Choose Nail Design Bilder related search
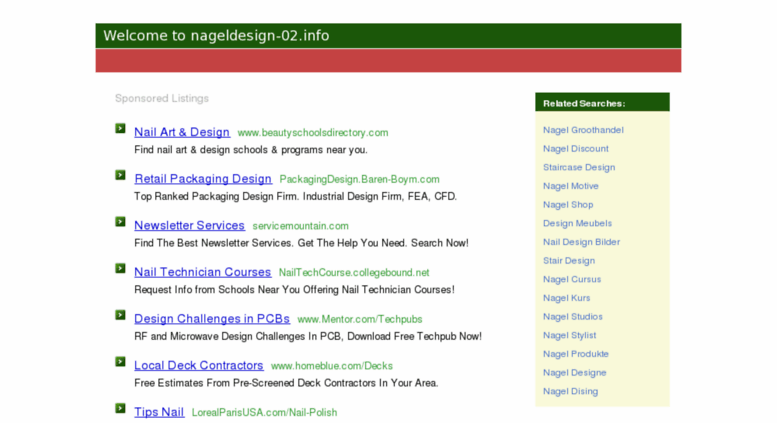Image resolution: width=777 pixels, height=423 pixels. 581,242
